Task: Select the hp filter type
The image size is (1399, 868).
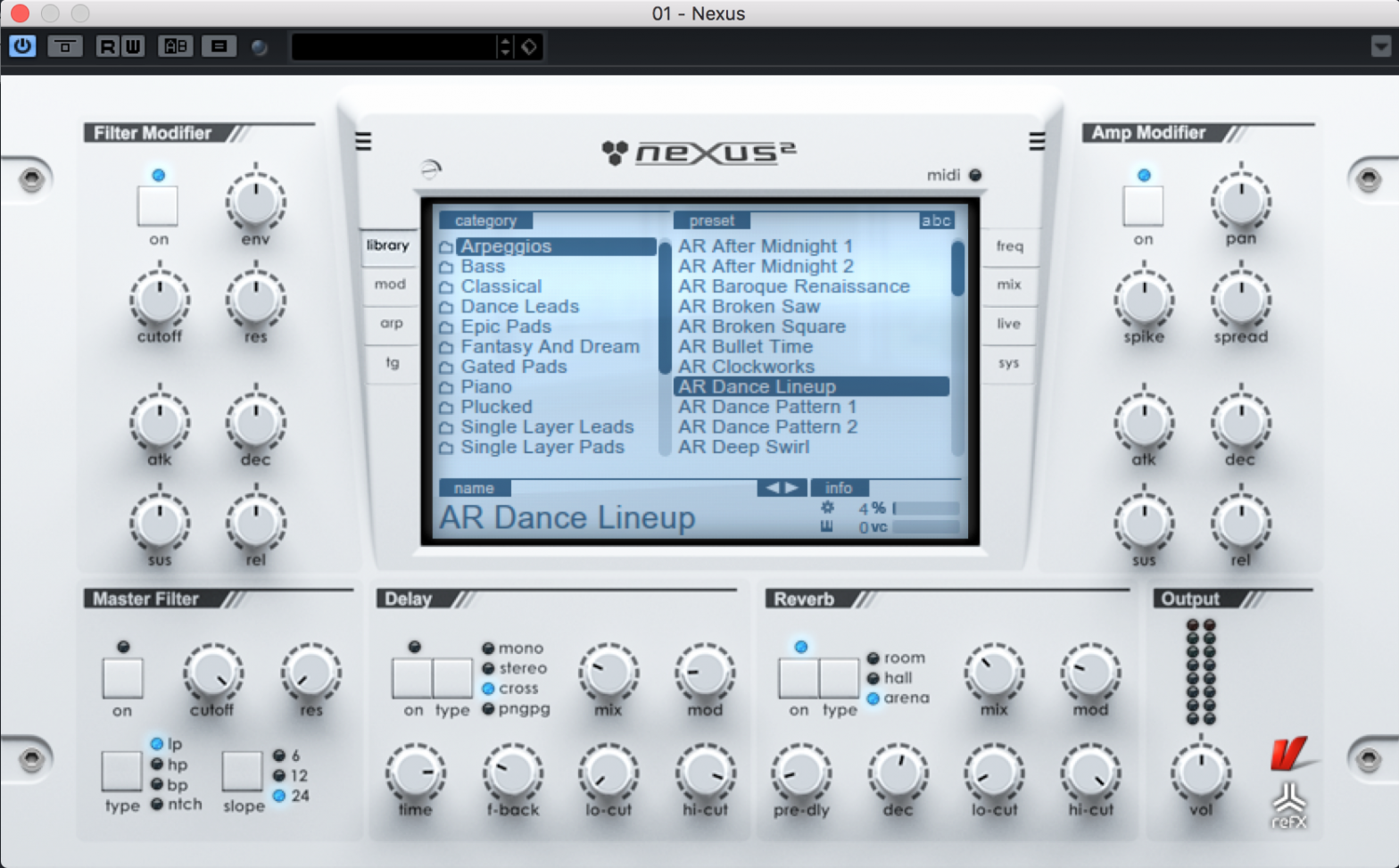Action: 169,765
